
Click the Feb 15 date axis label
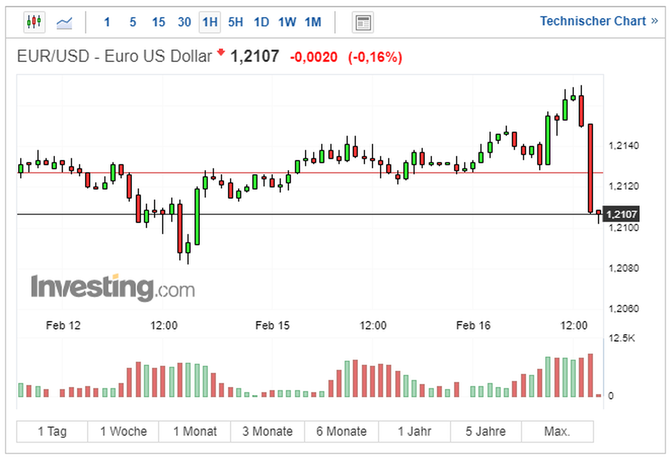pos(272,325)
